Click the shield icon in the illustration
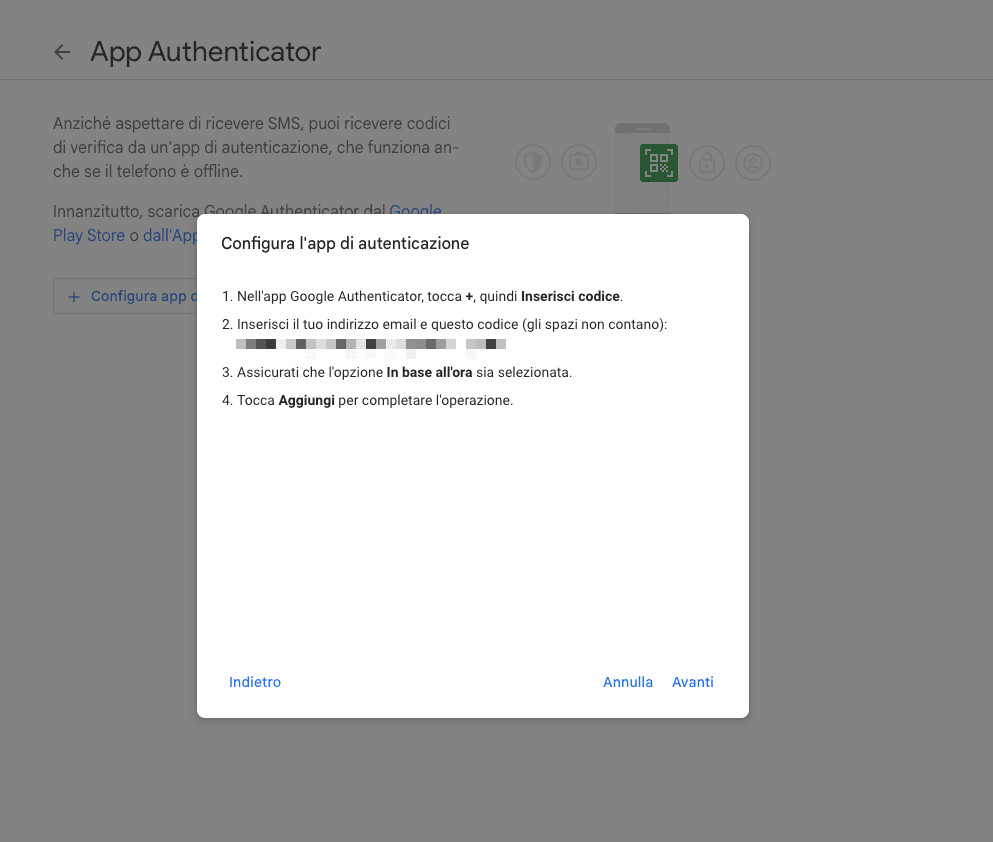Screen dimensions: 993x842 [x=533, y=163]
